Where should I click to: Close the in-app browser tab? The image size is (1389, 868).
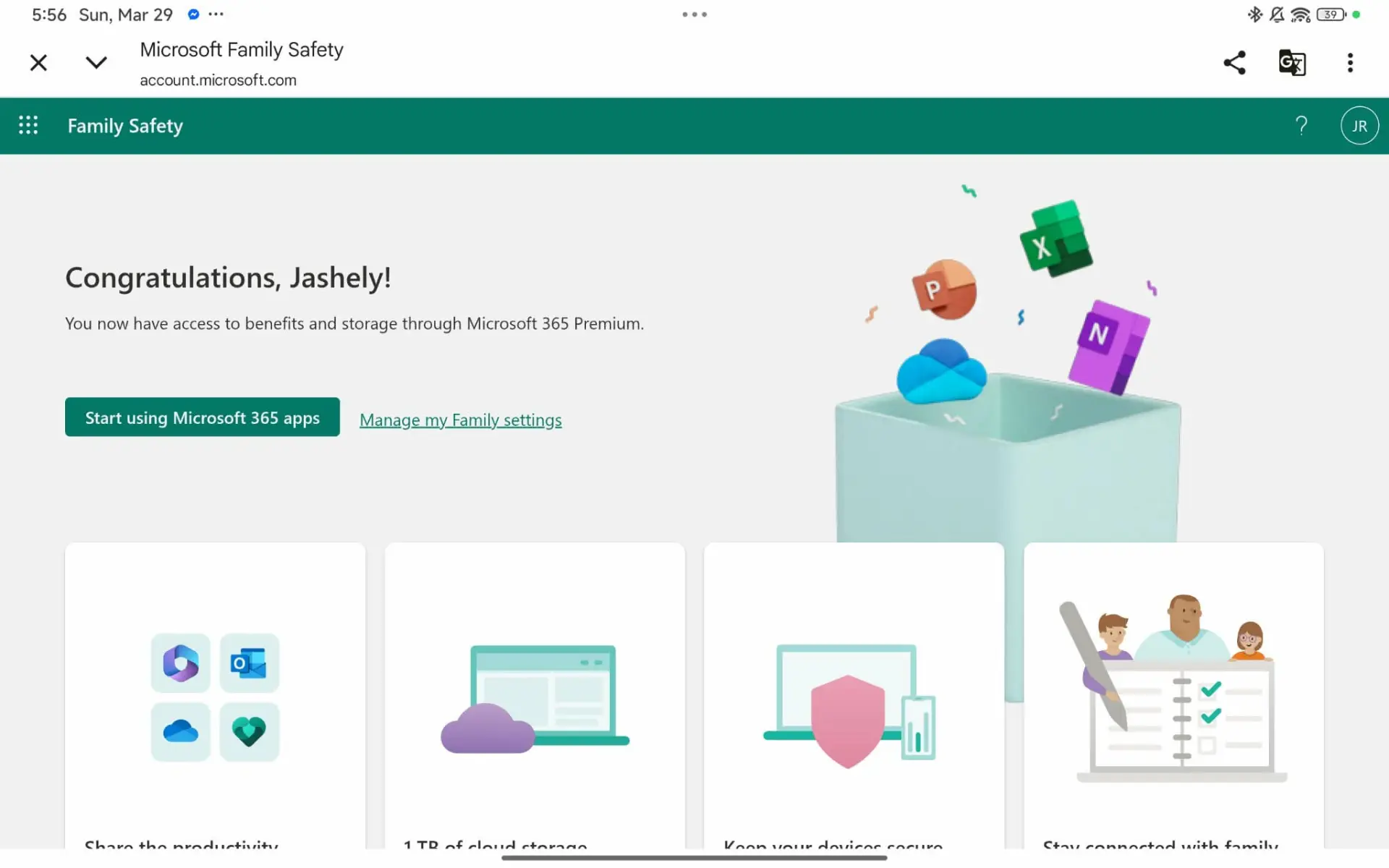pos(38,63)
